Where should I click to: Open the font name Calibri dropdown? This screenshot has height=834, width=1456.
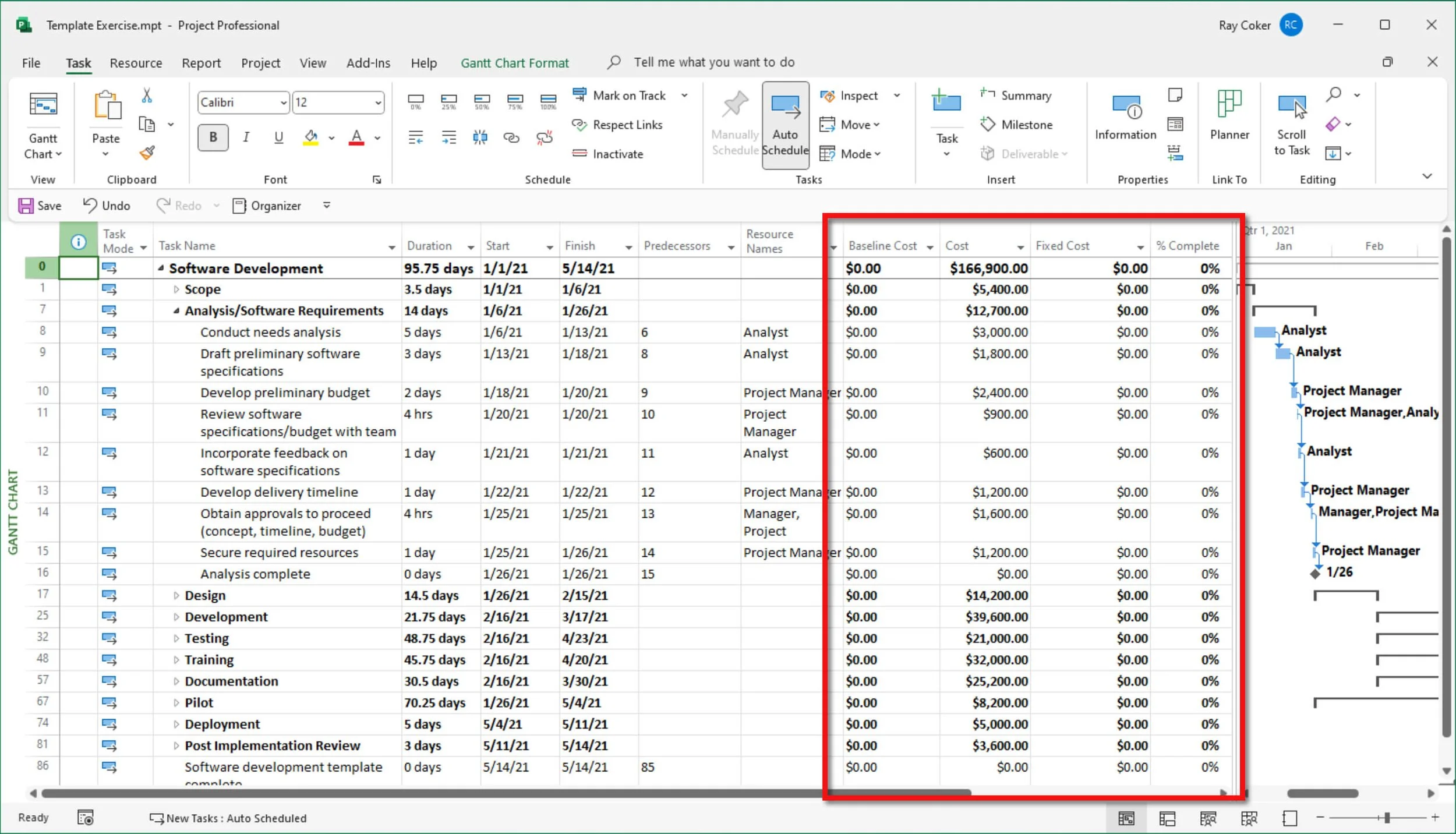[x=283, y=103]
